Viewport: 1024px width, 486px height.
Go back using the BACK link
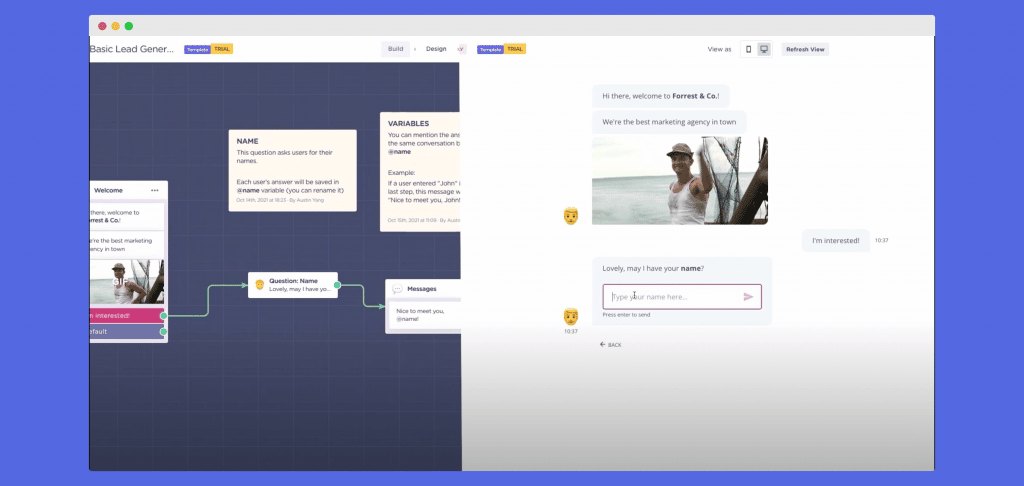[x=611, y=345]
